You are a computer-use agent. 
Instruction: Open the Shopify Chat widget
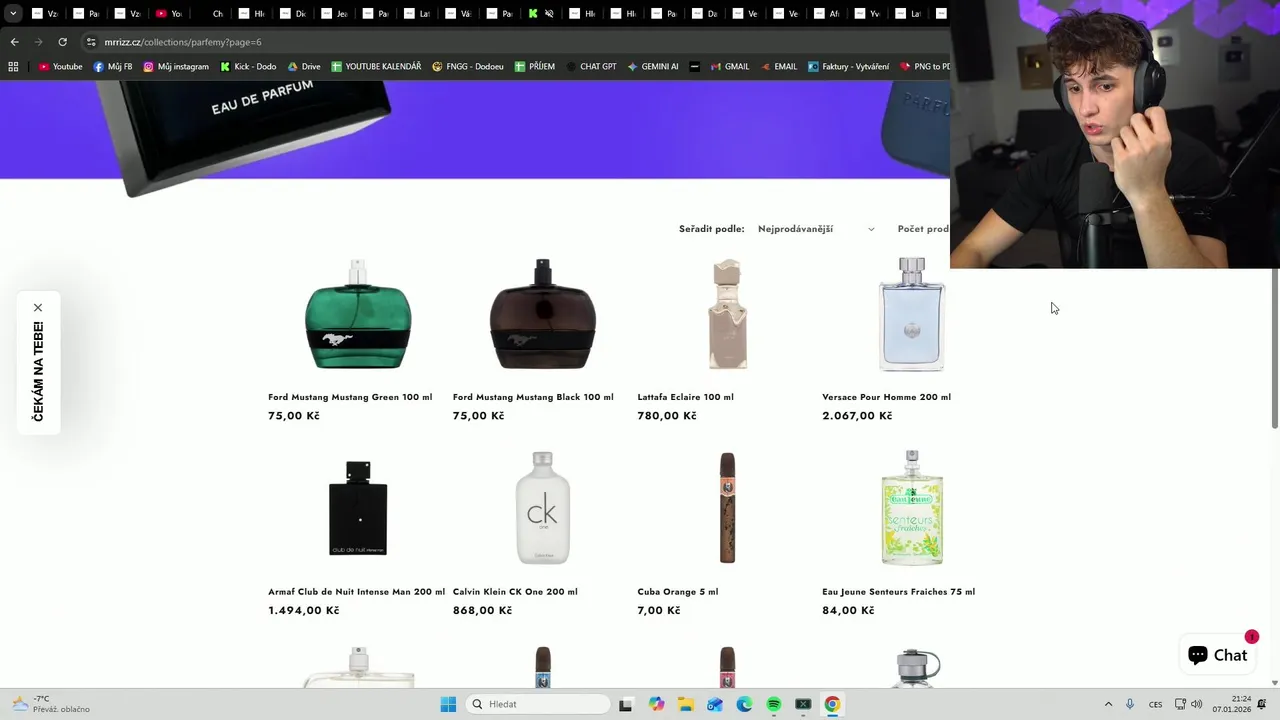tap(1217, 655)
